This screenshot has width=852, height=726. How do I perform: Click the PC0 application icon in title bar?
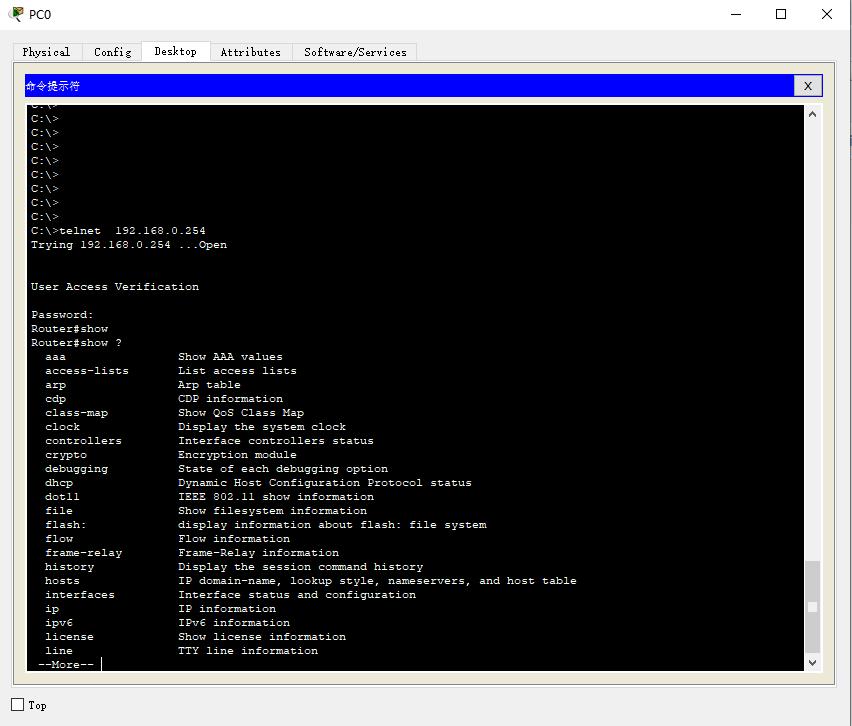[x=16, y=14]
